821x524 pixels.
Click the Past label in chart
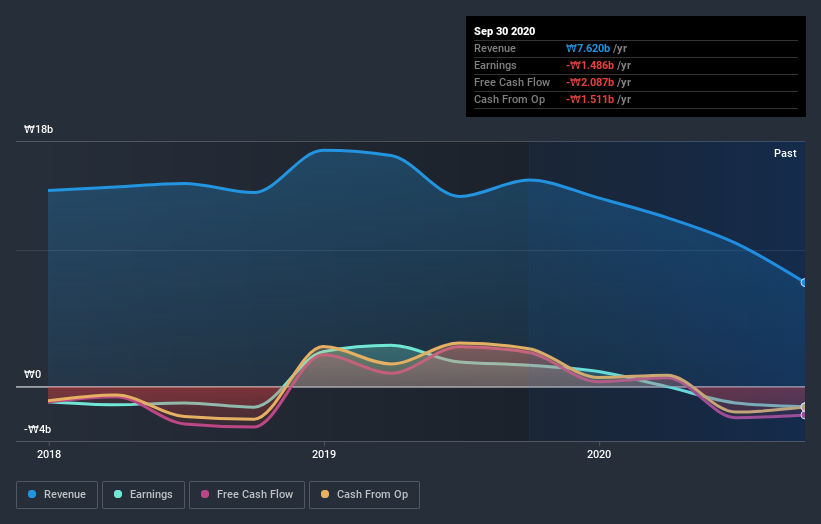click(785, 153)
